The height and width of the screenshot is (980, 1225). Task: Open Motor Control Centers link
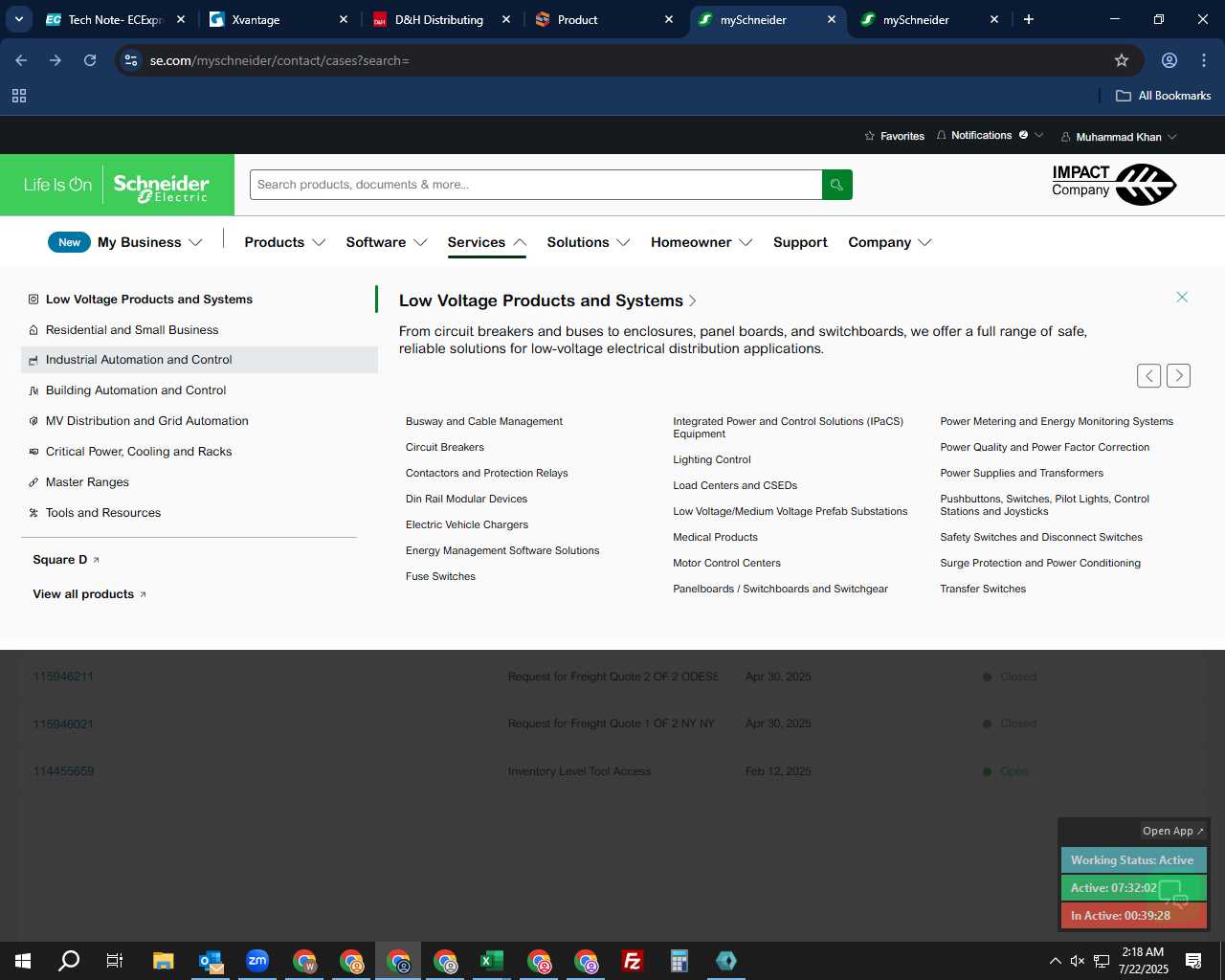coord(726,563)
